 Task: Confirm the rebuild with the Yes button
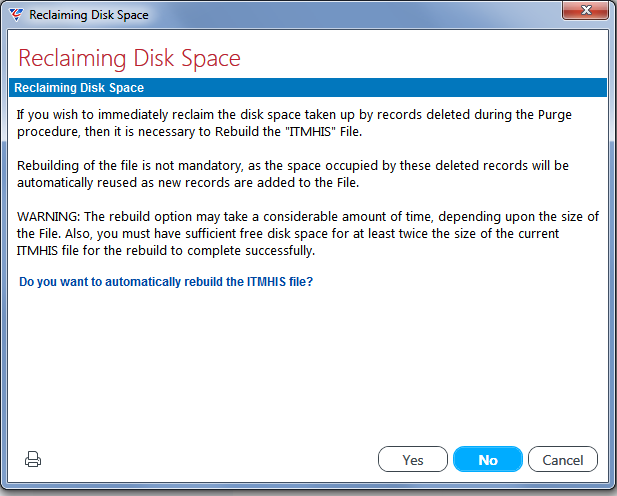coord(413,459)
